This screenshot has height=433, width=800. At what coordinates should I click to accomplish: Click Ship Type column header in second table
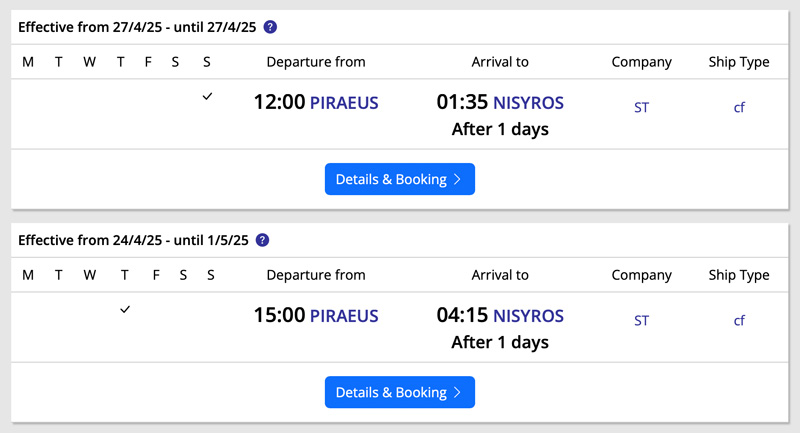739,275
